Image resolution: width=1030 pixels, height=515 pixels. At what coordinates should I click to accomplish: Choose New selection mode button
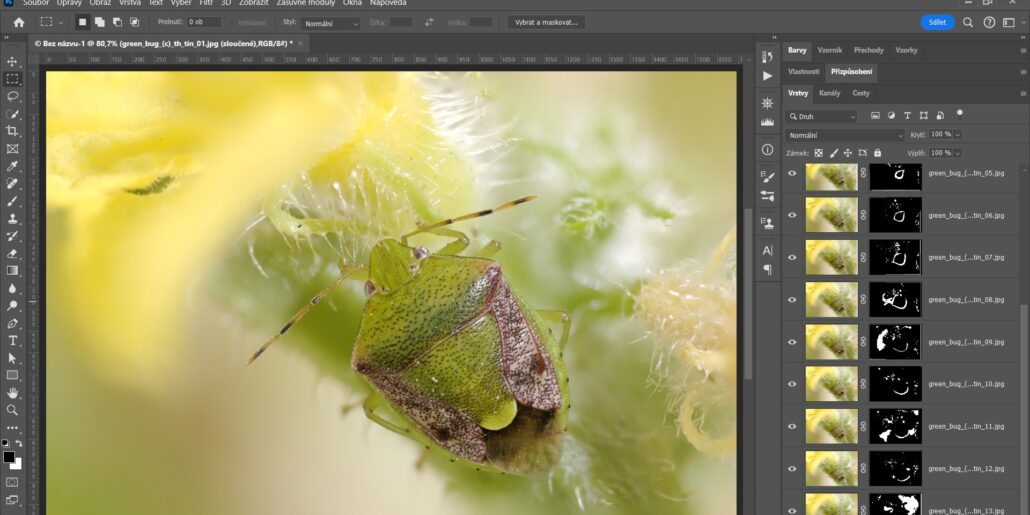83,22
